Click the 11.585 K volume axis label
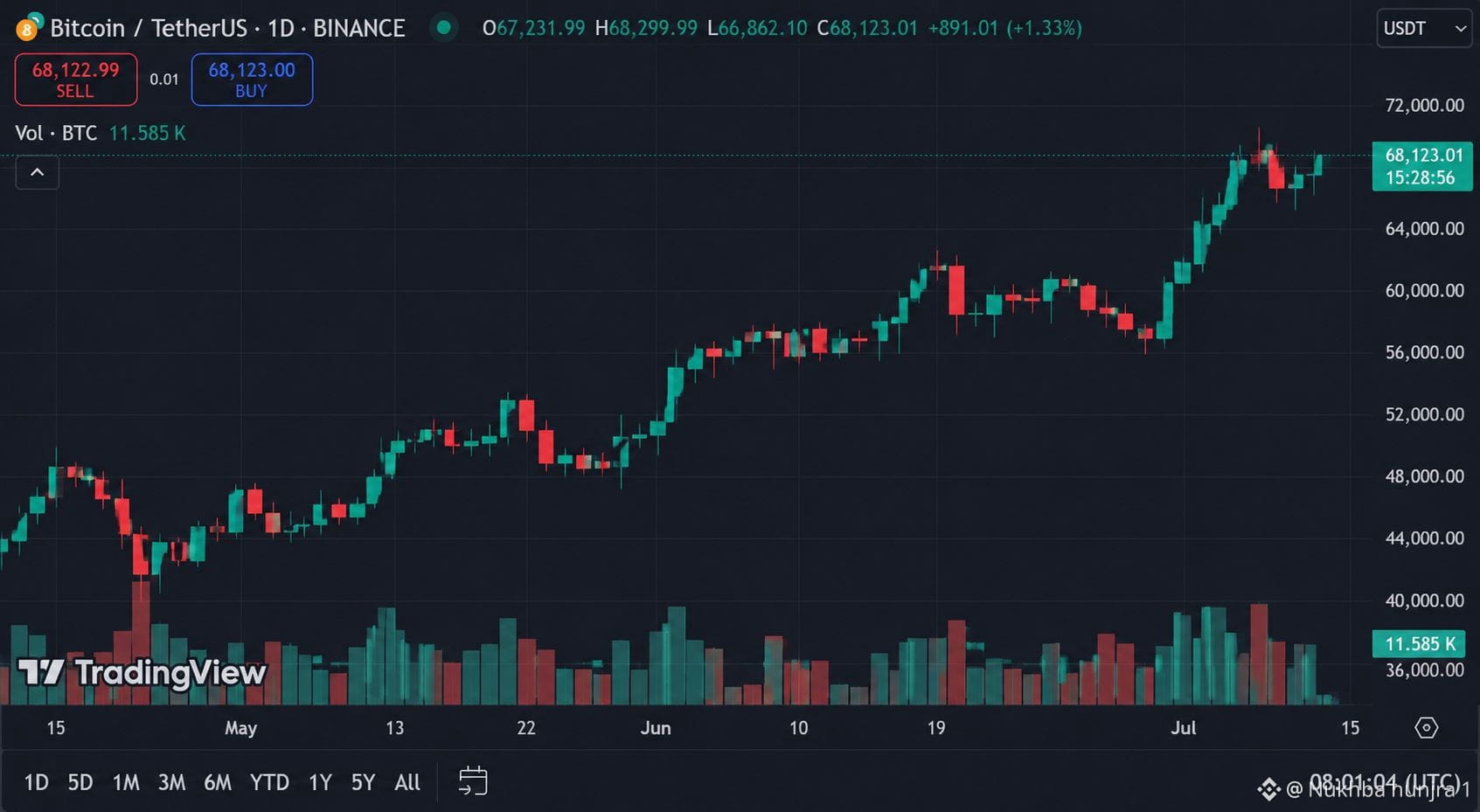The image size is (1480, 812). pyautogui.click(x=1420, y=644)
